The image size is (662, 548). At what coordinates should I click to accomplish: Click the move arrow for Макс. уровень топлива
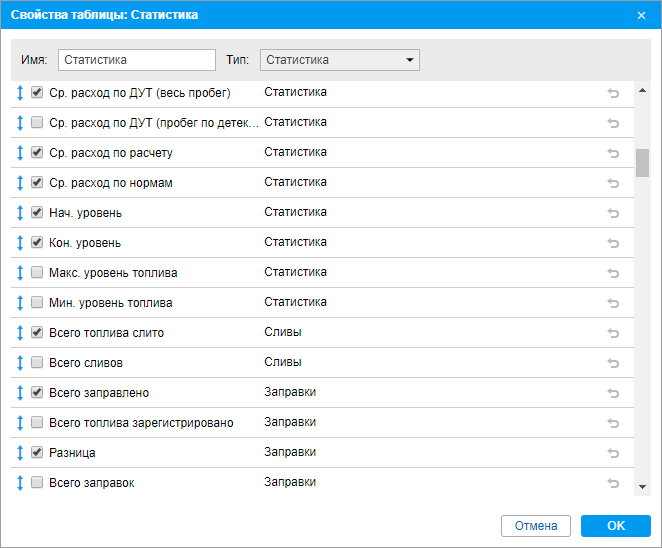(20, 273)
